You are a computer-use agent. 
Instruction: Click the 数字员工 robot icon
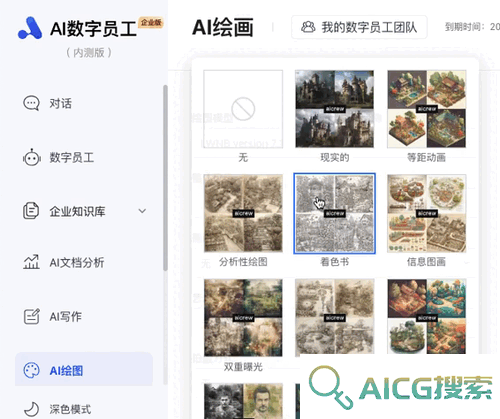click(32, 157)
